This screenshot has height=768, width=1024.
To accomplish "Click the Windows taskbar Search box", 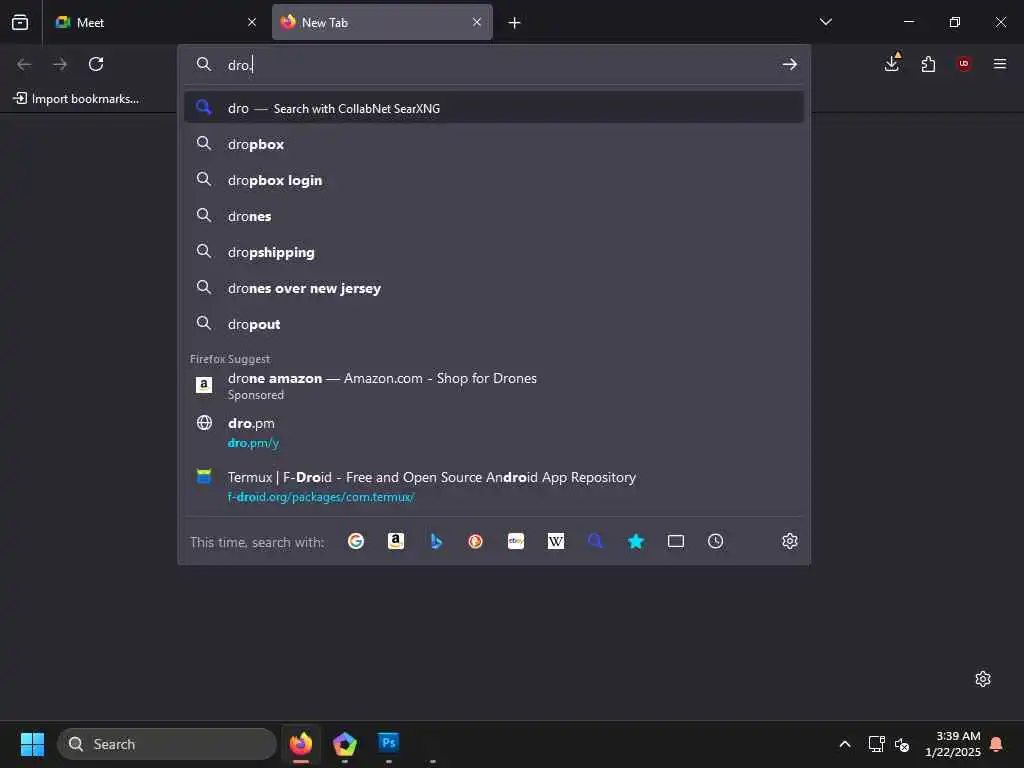I will point(167,744).
